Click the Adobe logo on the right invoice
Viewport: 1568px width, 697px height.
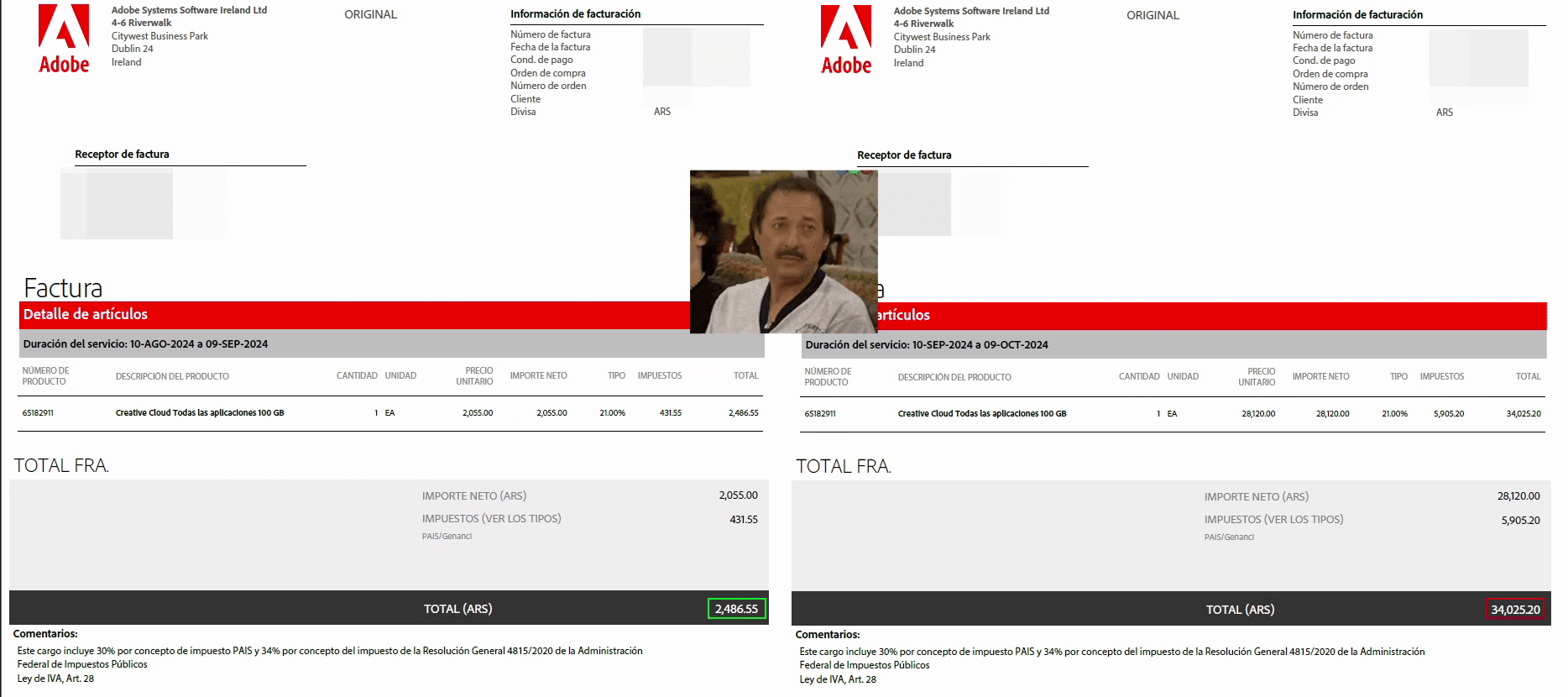(x=846, y=40)
